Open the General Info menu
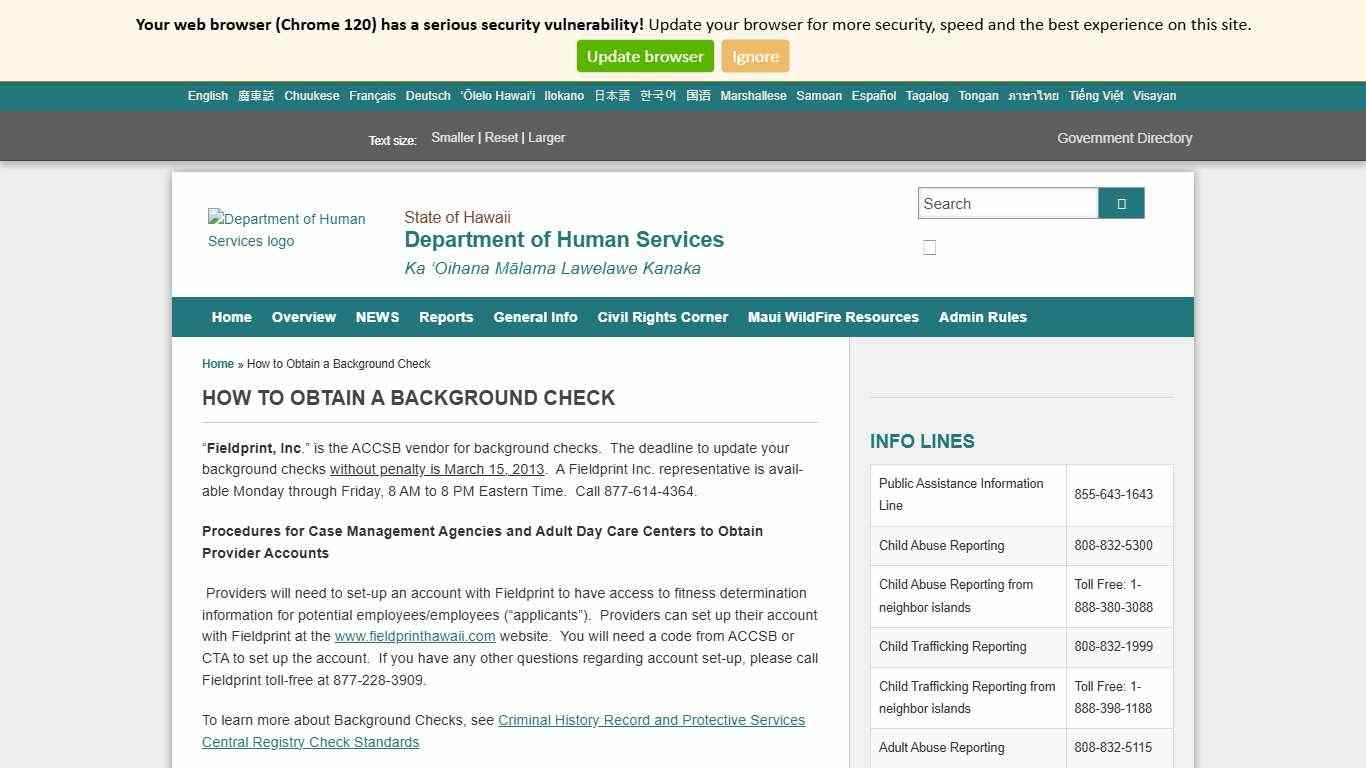The image size is (1366, 768). (x=535, y=317)
